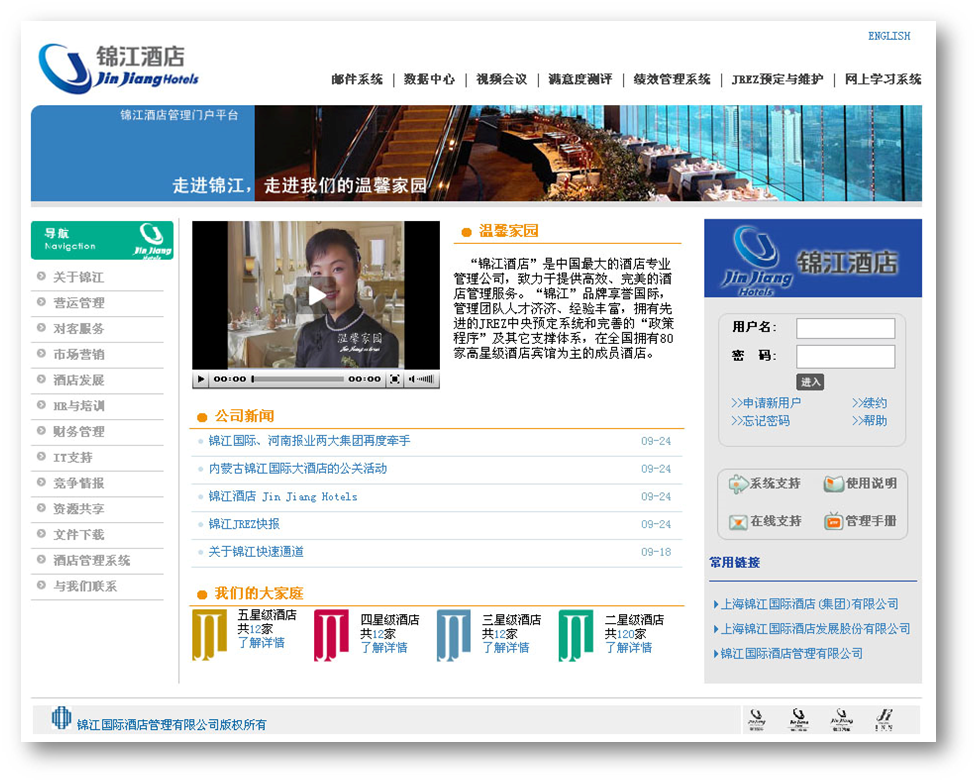Click the small play button in video control bar
The image size is (978, 784).
point(201,379)
